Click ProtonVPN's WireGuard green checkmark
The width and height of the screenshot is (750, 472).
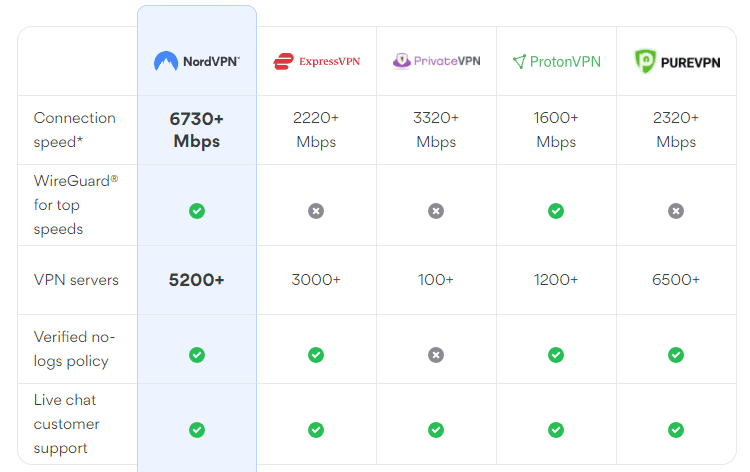point(556,211)
